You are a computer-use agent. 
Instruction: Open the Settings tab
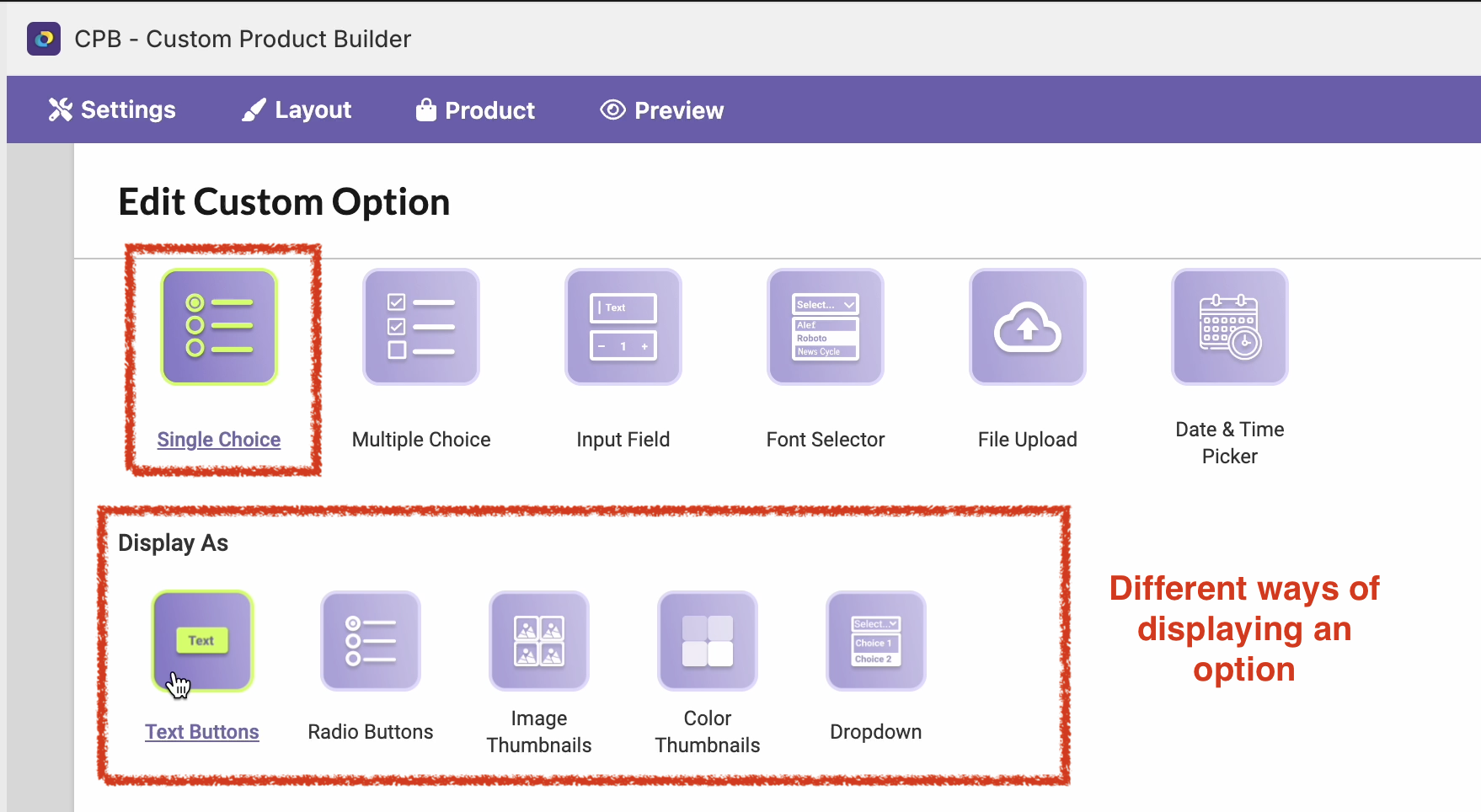tap(112, 110)
